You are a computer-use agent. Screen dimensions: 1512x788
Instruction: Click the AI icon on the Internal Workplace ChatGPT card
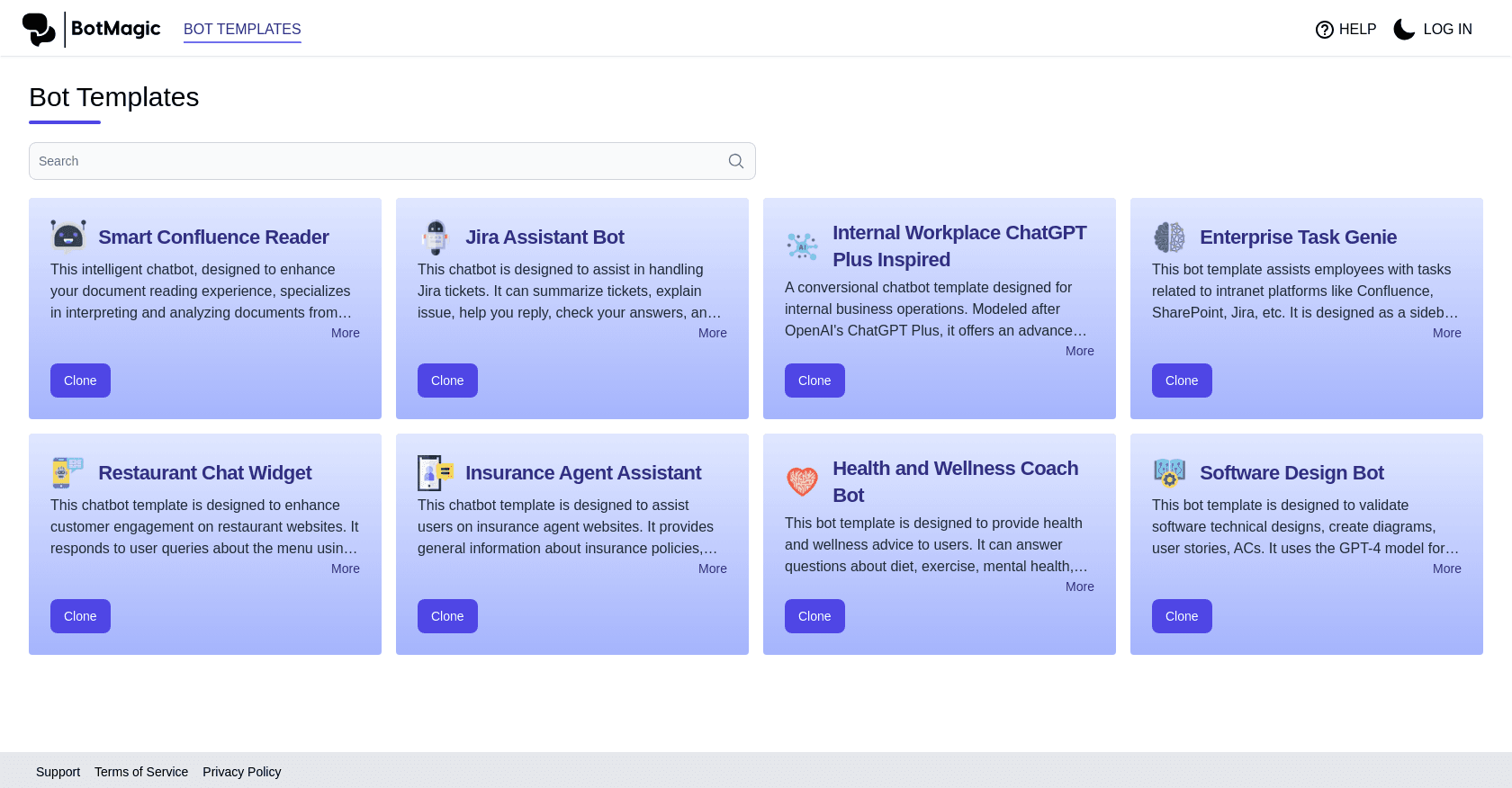tap(802, 246)
